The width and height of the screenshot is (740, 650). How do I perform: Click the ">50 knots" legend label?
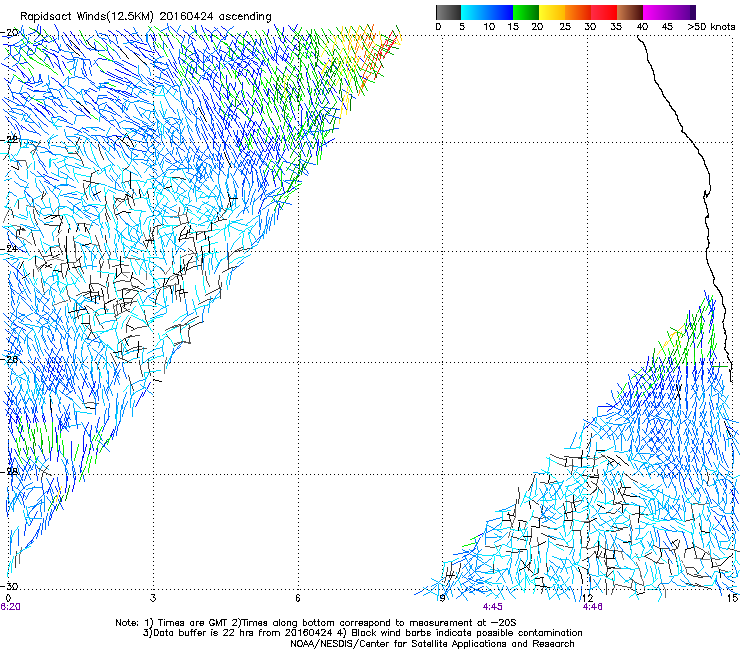click(x=711, y=27)
